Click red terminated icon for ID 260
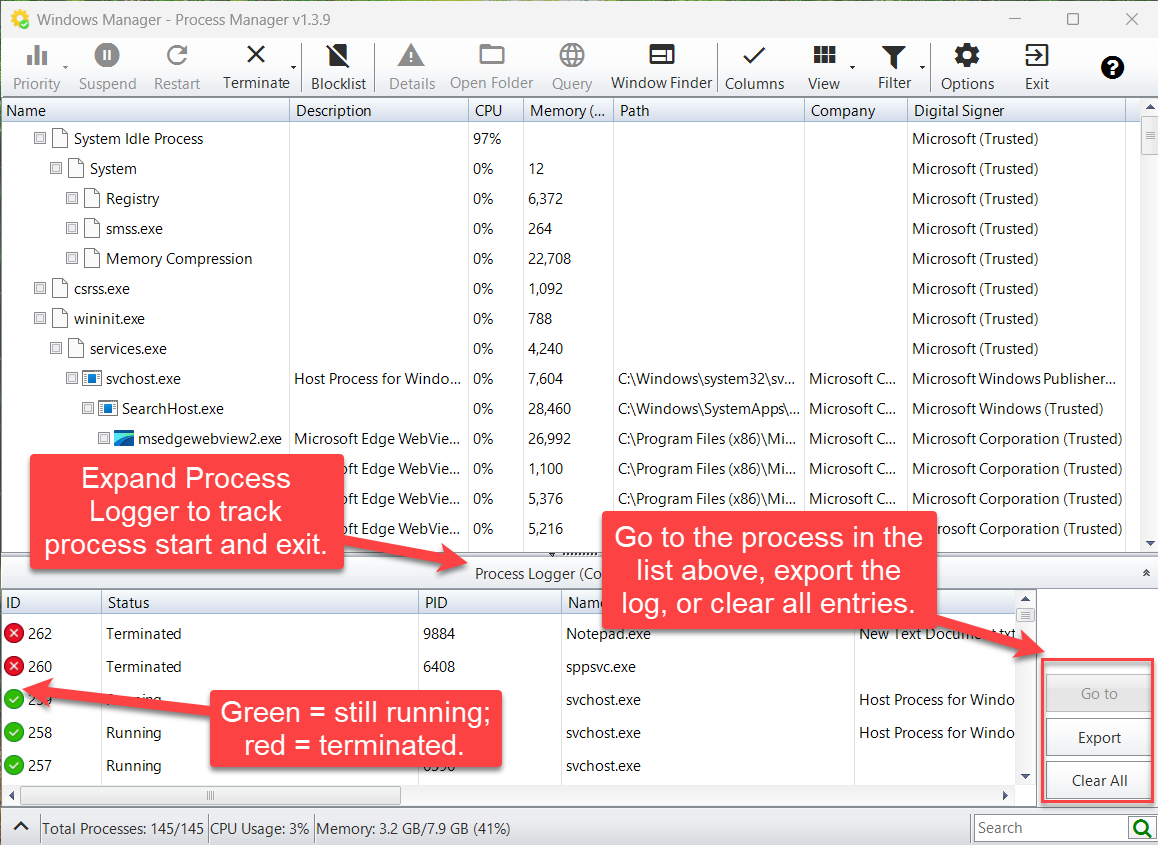 14,666
